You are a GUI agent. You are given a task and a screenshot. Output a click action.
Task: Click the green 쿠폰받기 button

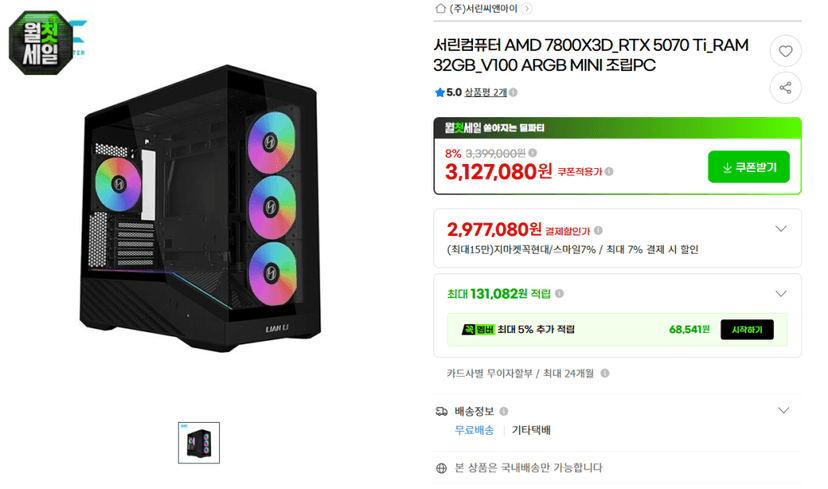tap(748, 167)
